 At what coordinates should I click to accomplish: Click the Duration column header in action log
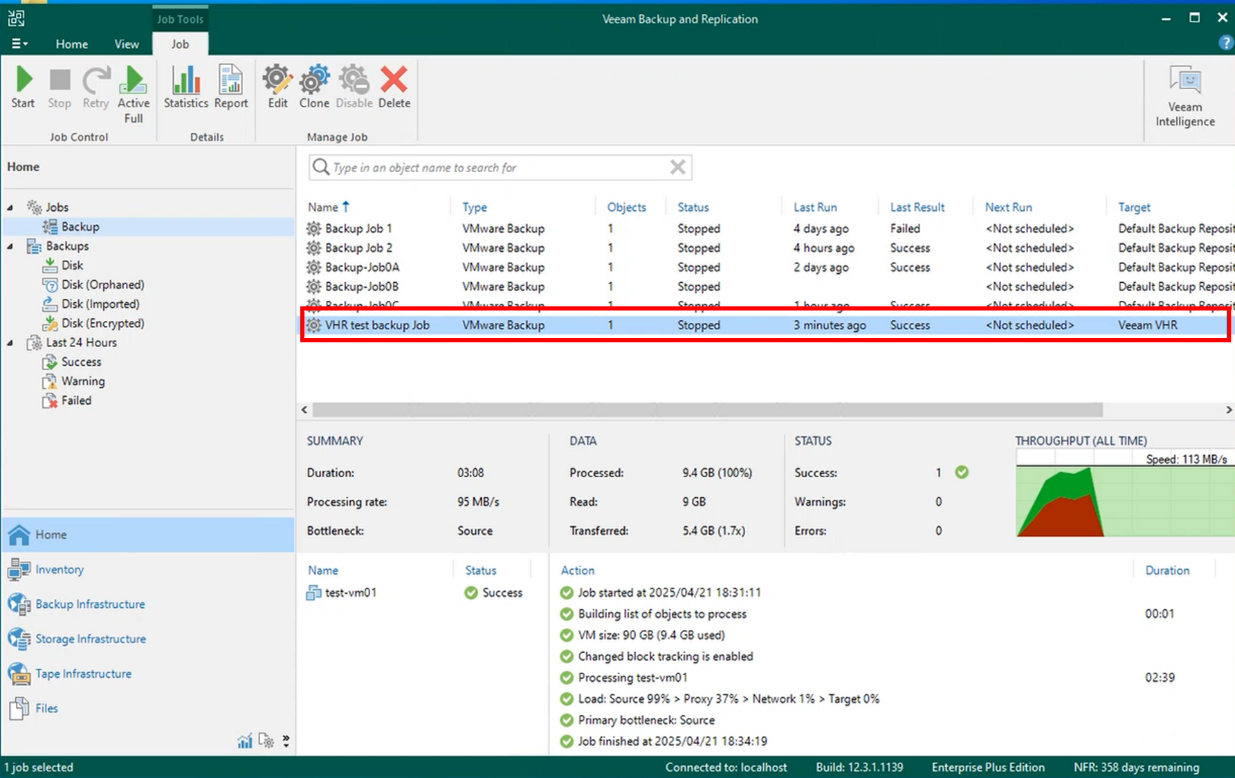(x=1167, y=570)
